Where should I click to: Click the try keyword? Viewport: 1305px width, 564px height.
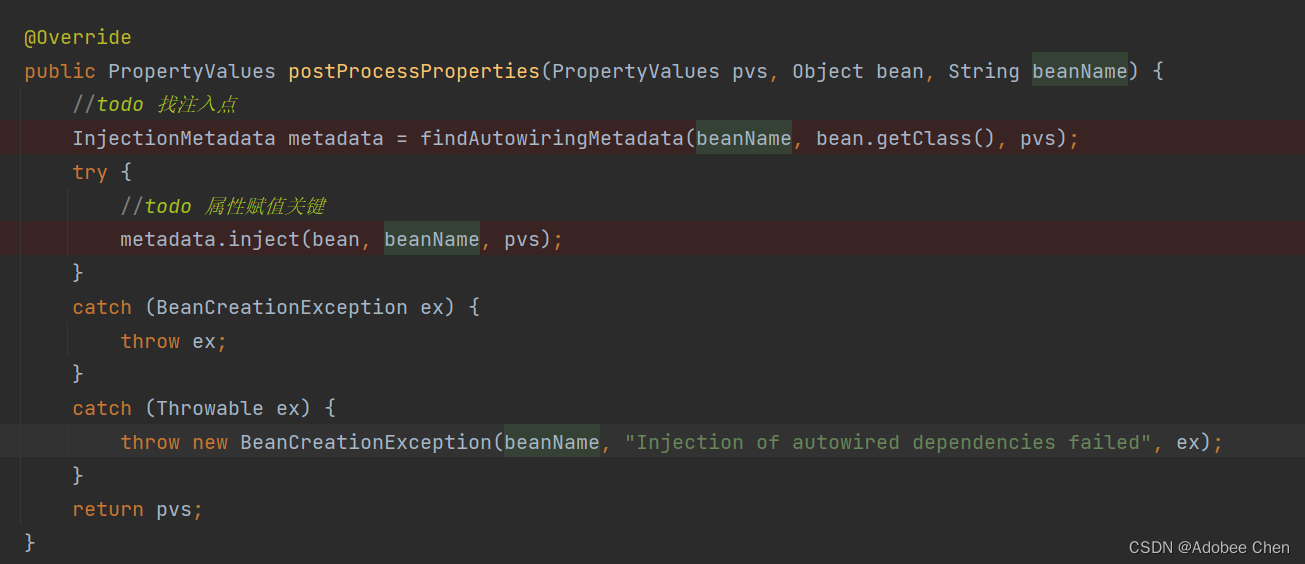point(89,172)
